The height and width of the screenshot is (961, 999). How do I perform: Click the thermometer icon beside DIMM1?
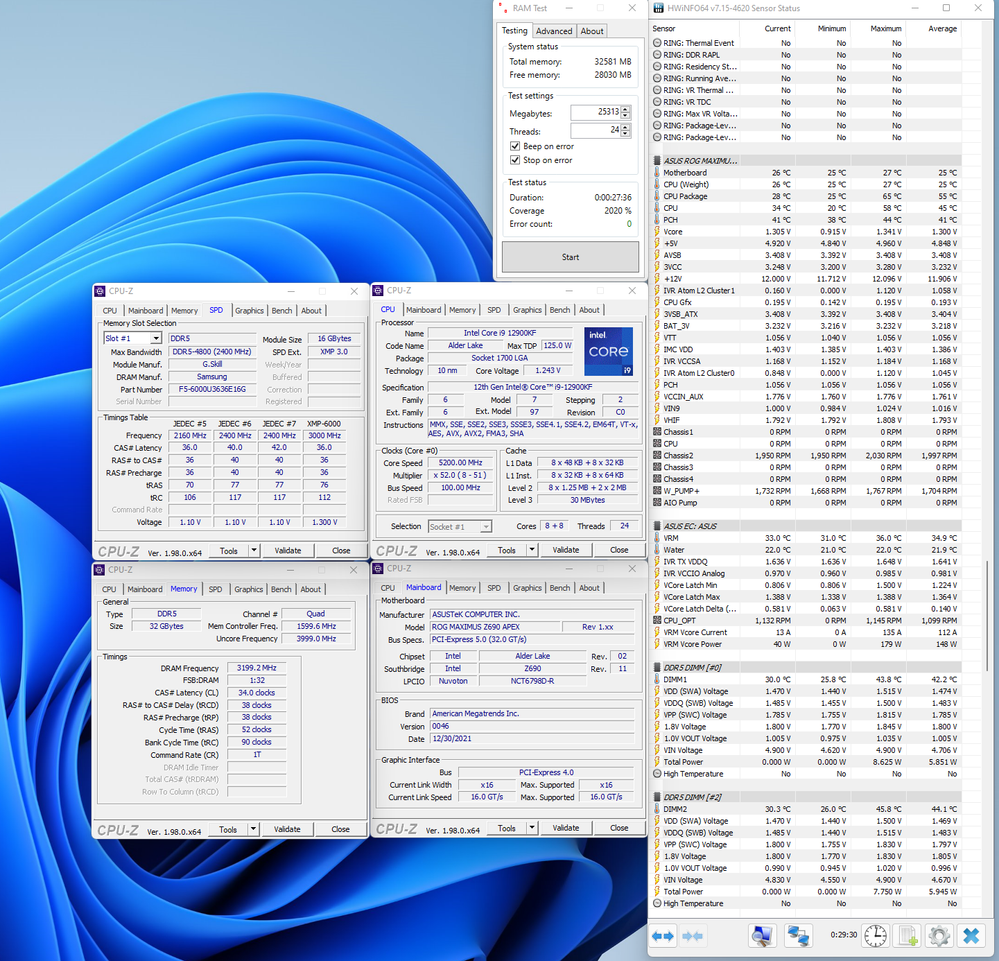point(657,679)
